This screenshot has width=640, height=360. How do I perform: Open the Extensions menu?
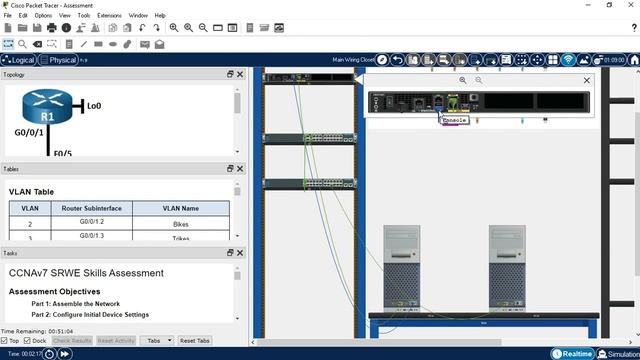pyautogui.click(x=109, y=15)
